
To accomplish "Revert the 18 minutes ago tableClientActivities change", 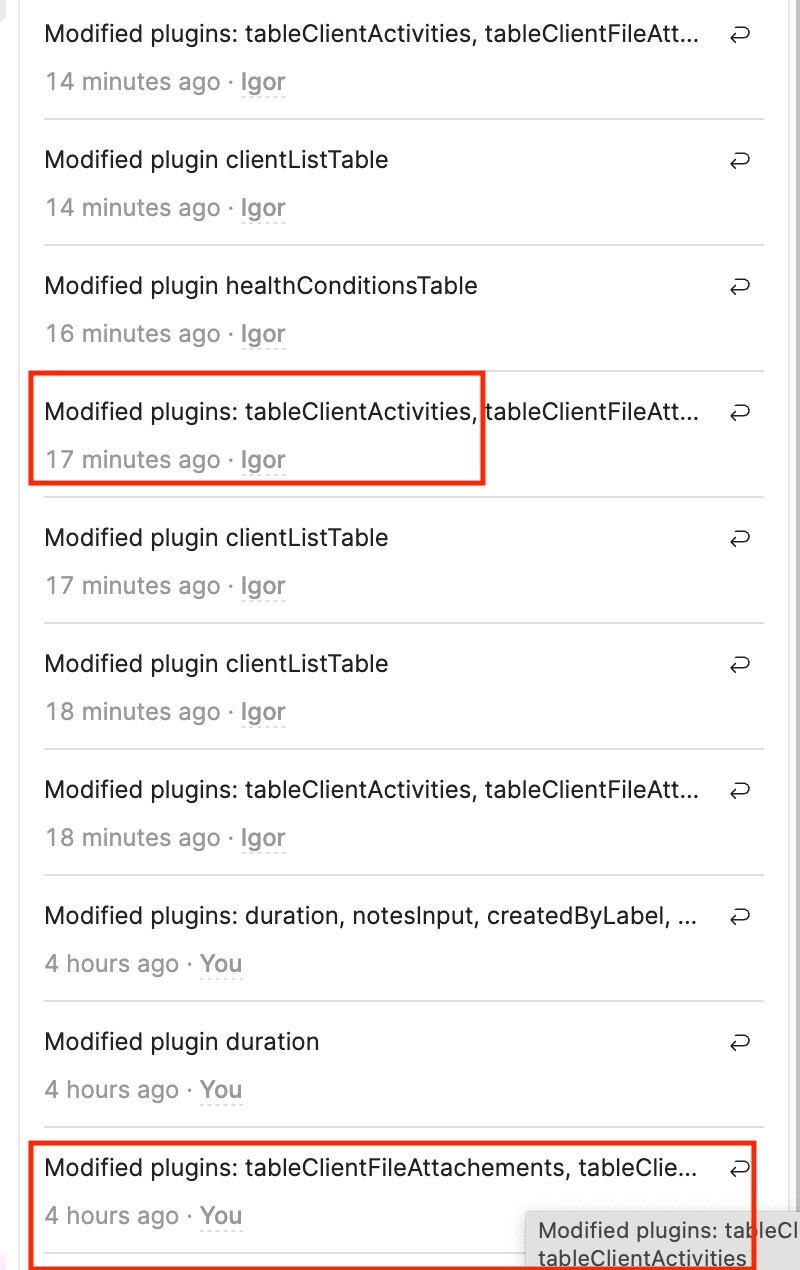I will tap(740, 791).
